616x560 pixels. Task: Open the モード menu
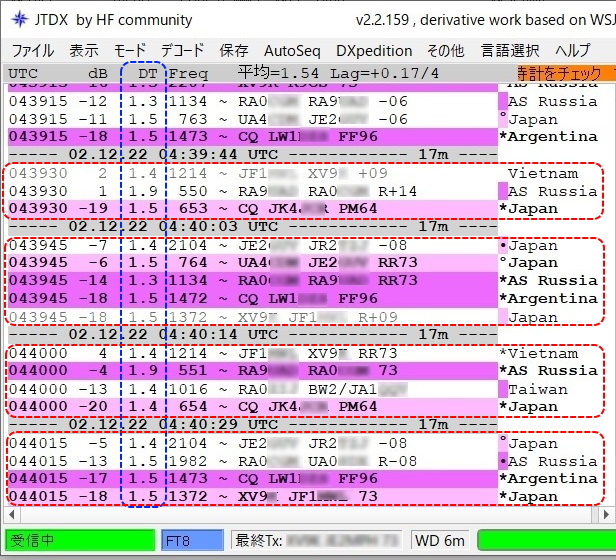coord(130,51)
